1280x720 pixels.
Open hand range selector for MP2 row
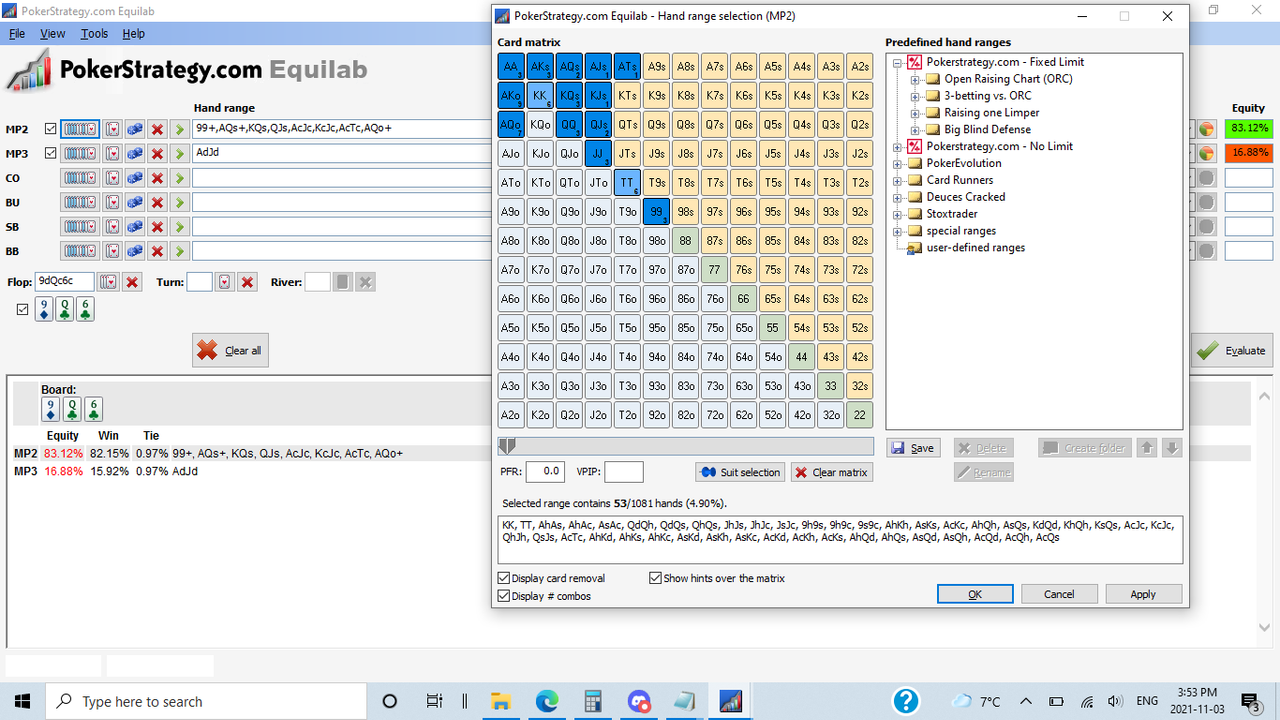(80, 129)
